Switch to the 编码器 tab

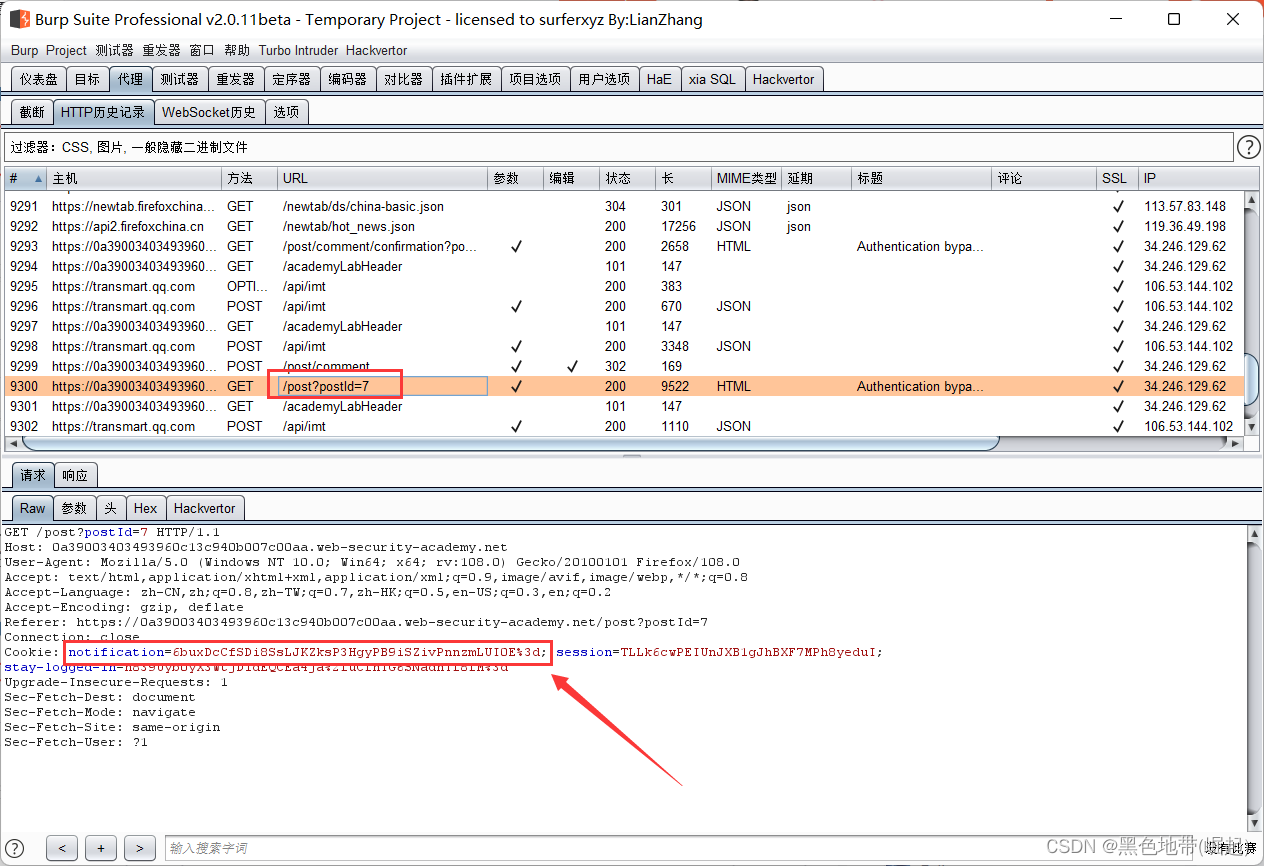point(347,79)
